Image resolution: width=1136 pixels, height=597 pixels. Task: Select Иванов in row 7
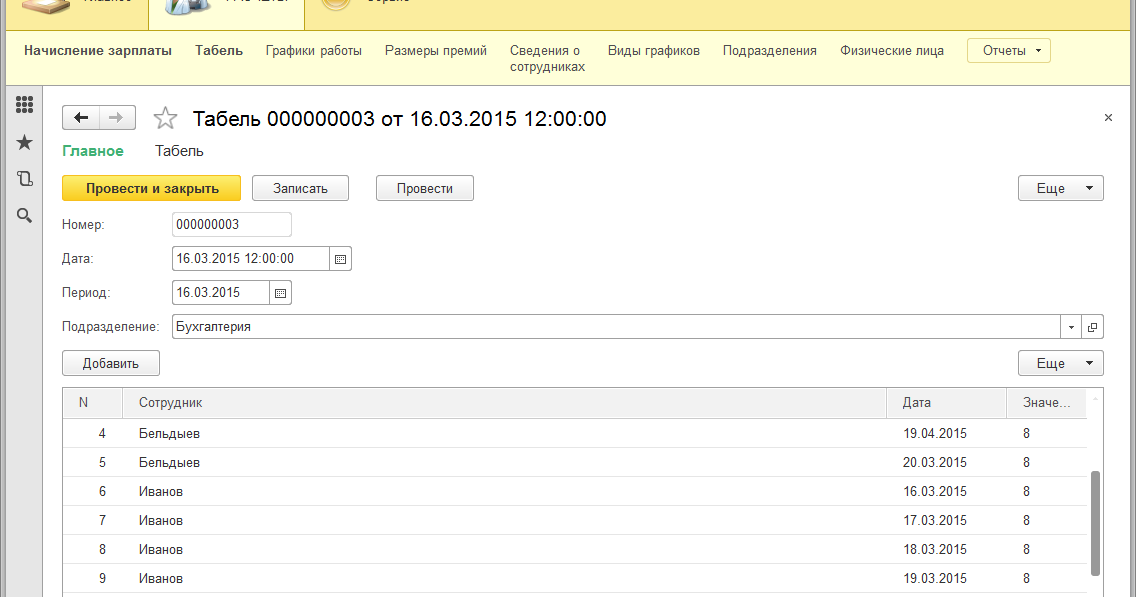point(161,520)
